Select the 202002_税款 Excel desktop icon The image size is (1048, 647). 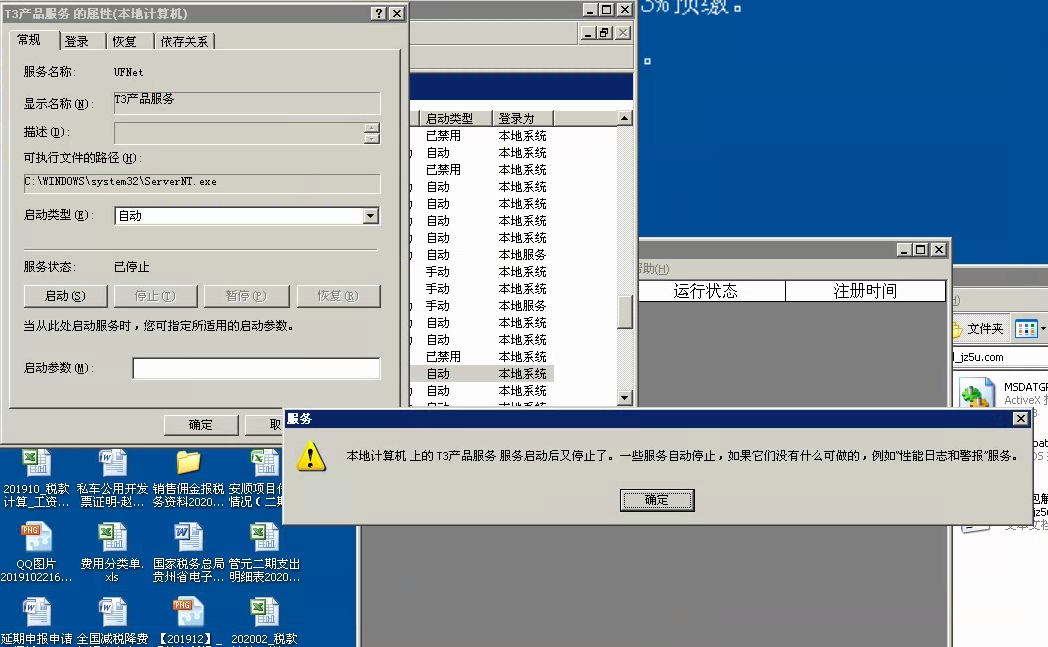(265, 622)
